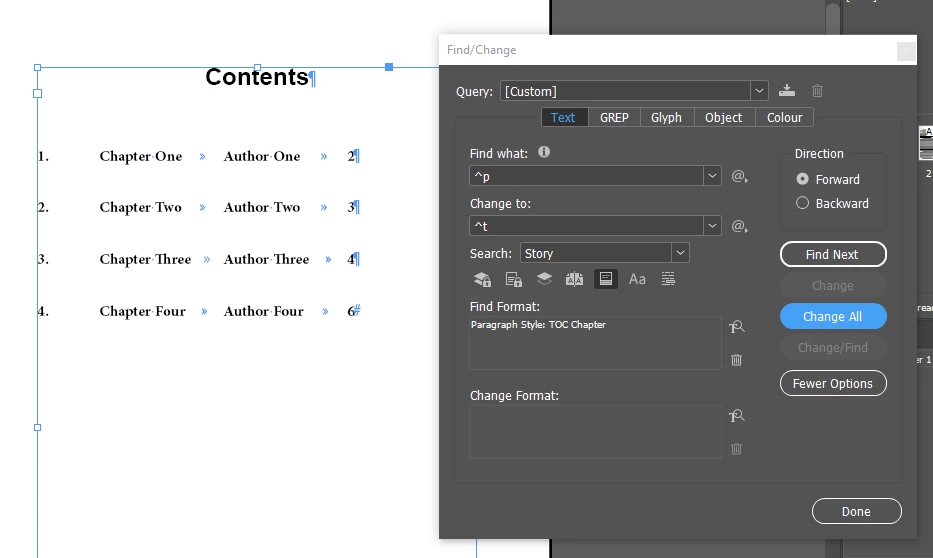This screenshot has width=933, height=558.
Task: Click the 'Author Two' text
Action: [262, 208]
